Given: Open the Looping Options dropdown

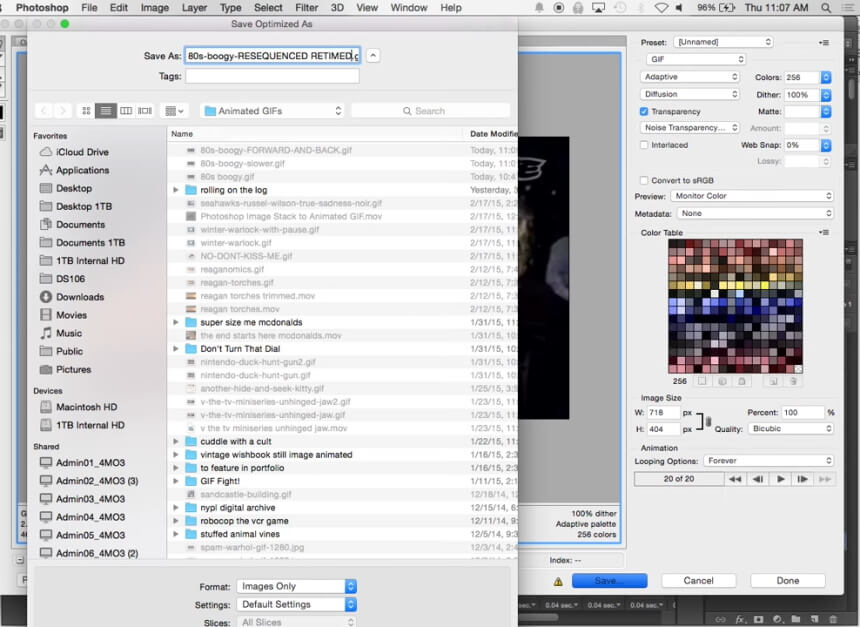Looking at the screenshot, I should (768, 461).
